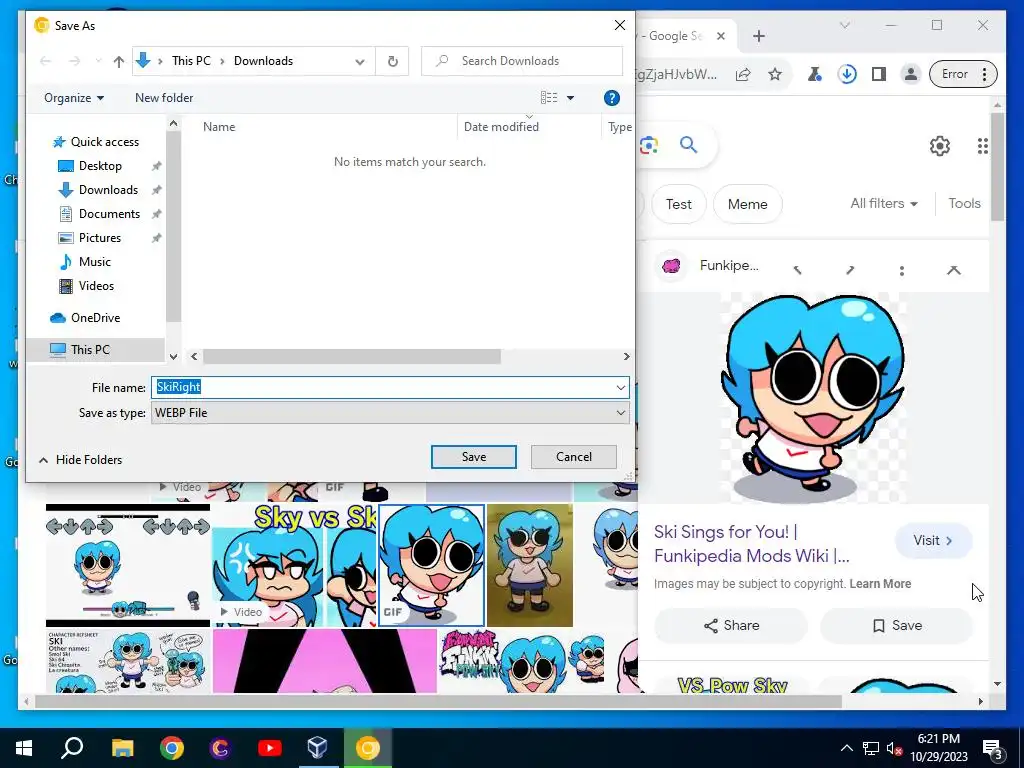Open Videos folder in sidebar
Image resolution: width=1024 pixels, height=768 pixels.
coord(96,286)
